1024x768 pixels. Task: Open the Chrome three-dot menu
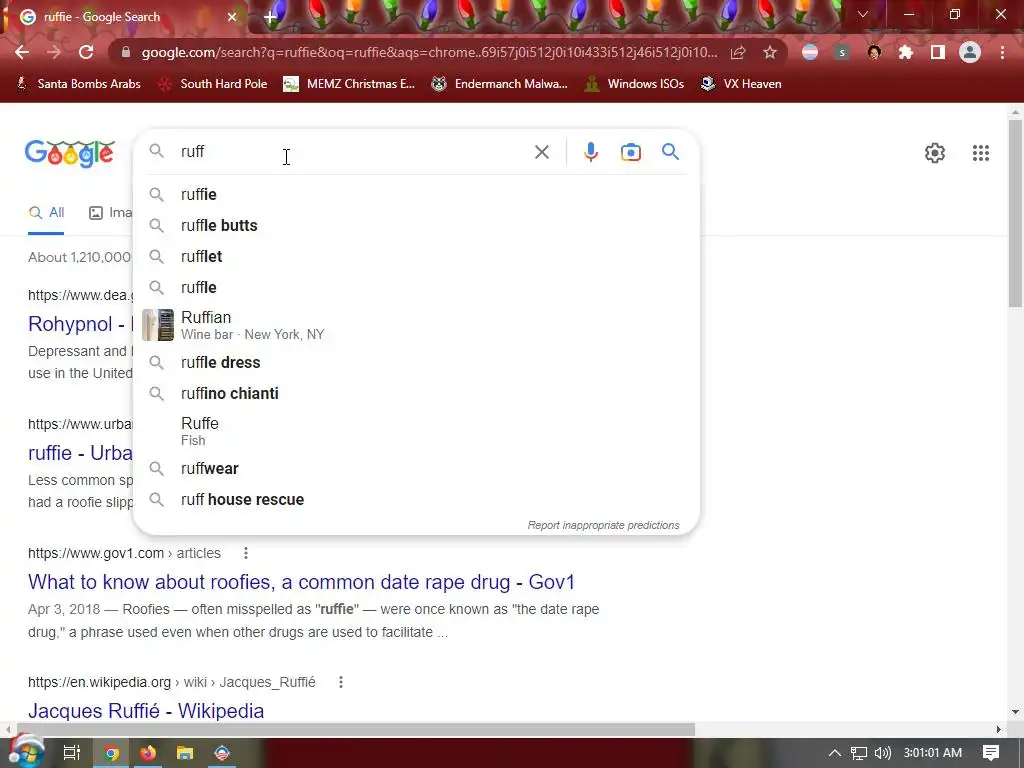point(1002,52)
